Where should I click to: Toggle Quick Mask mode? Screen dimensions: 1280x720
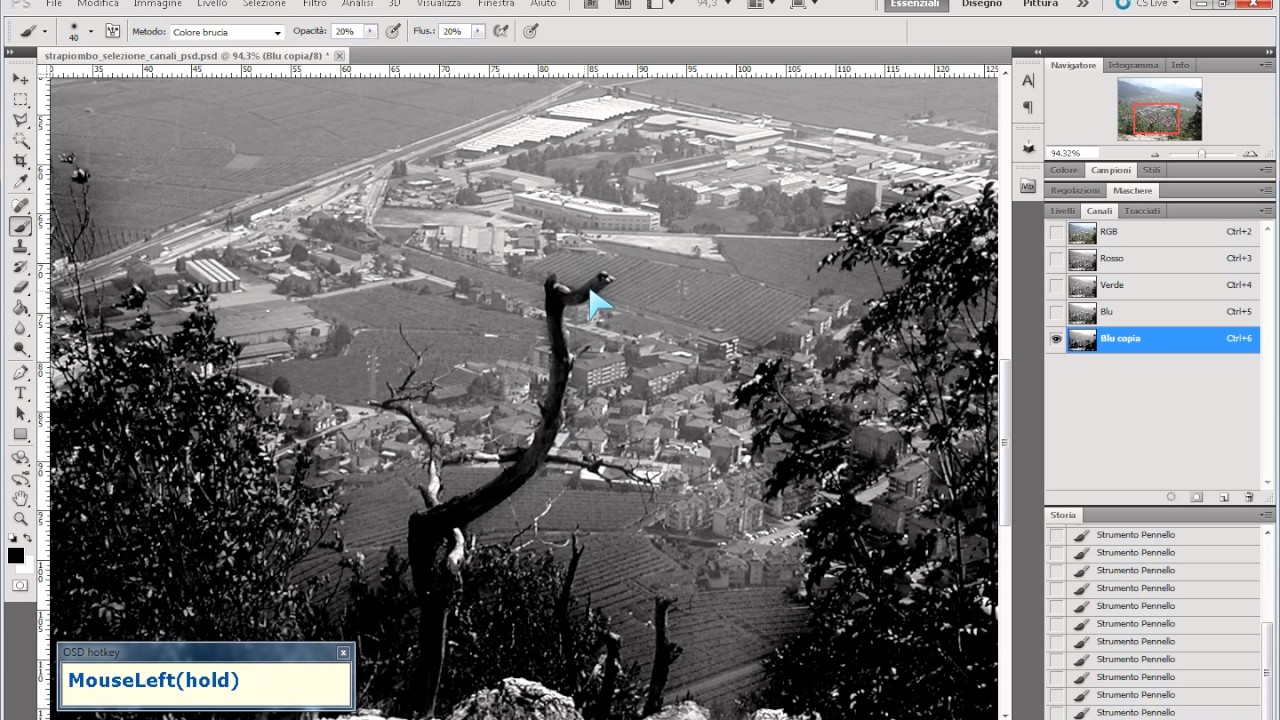point(20,585)
